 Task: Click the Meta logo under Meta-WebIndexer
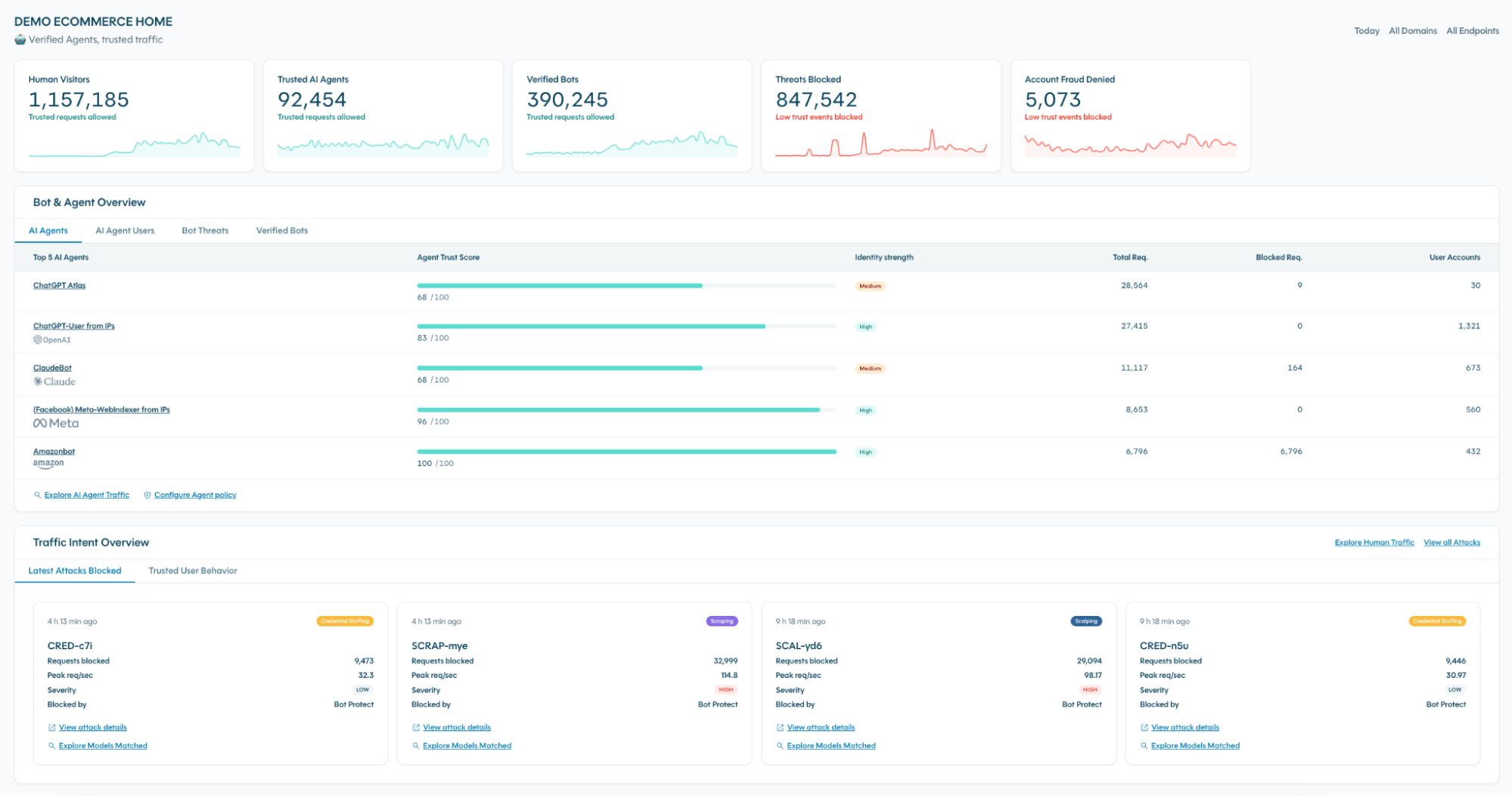point(56,423)
